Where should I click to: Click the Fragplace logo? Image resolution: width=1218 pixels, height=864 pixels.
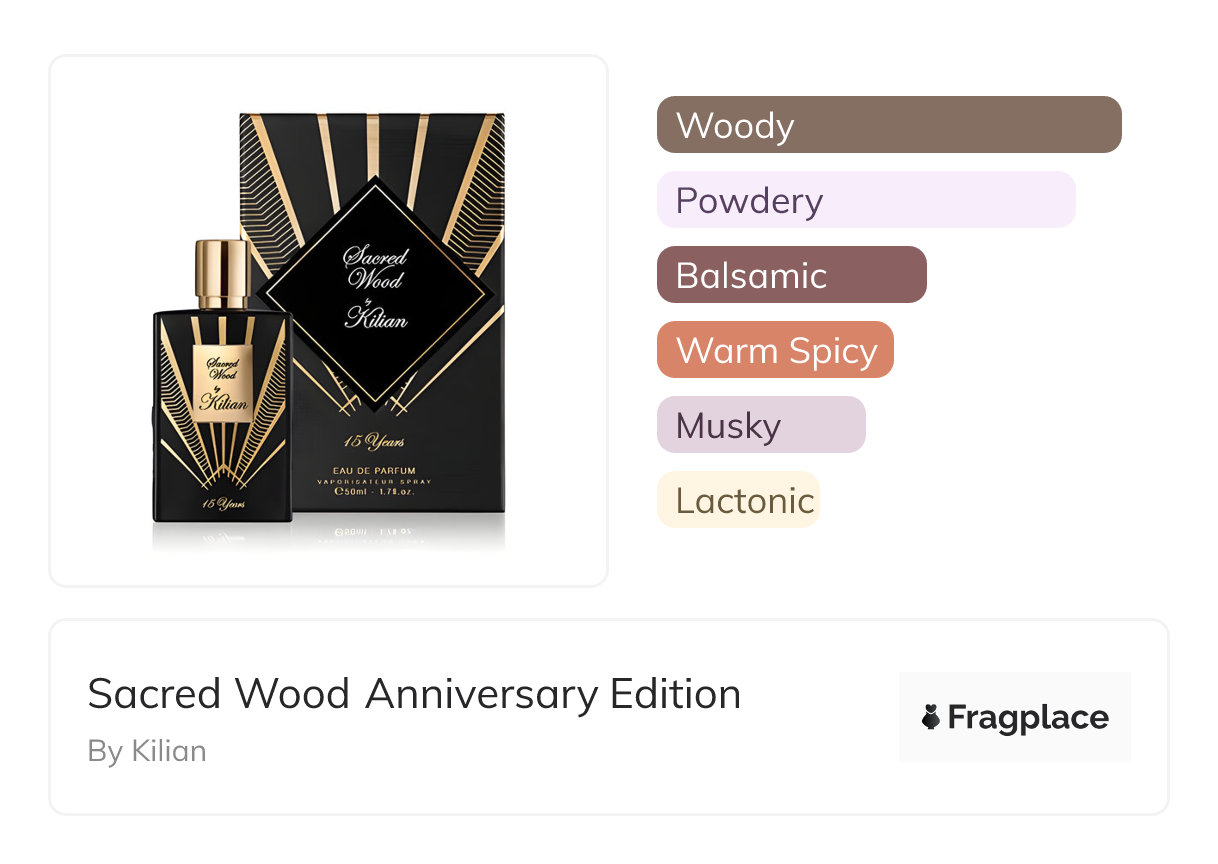pyautogui.click(x=1015, y=717)
